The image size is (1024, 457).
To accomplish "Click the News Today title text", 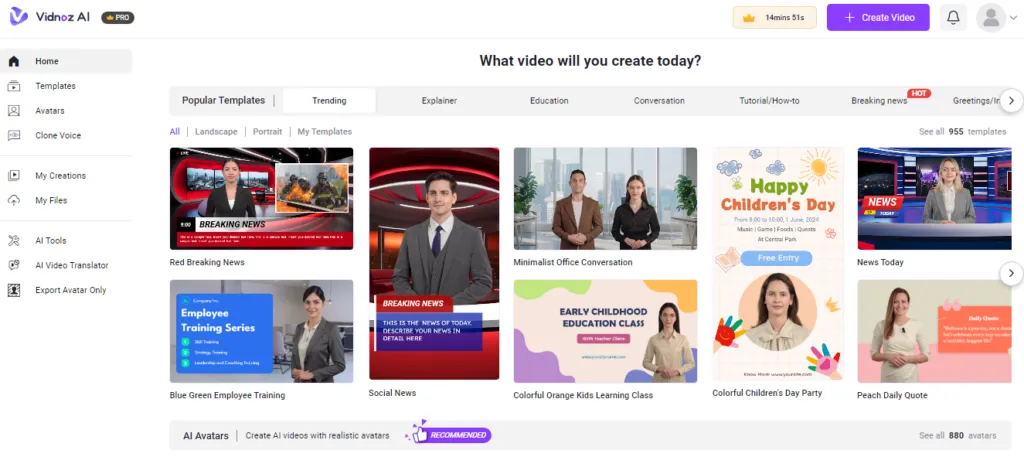I will [880, 262].
